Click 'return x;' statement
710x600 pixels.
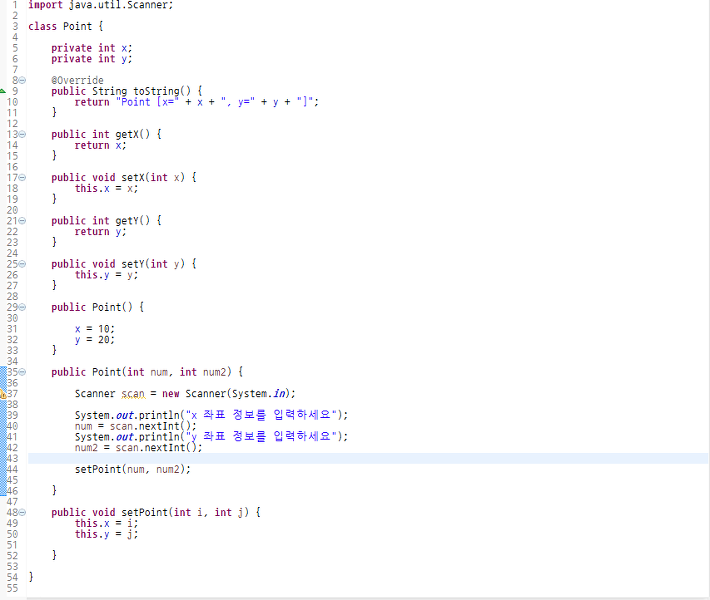(101, 145)
